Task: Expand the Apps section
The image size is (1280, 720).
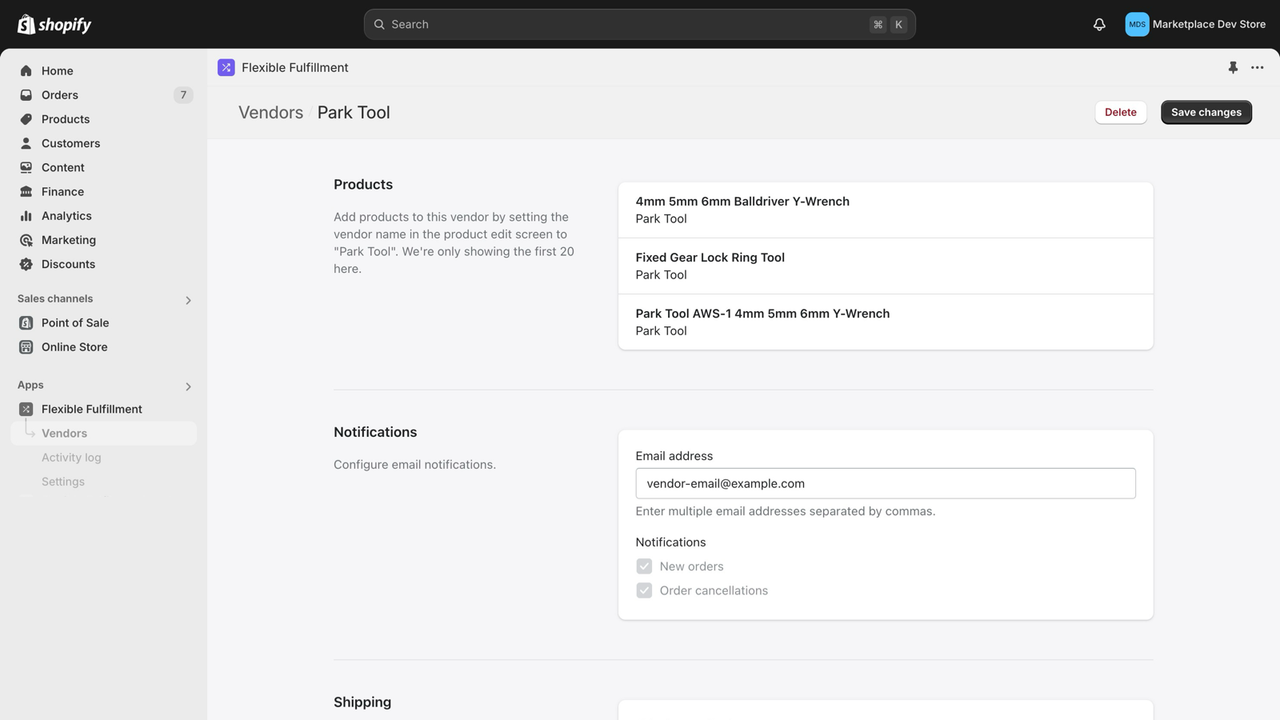Action: coord(188,386)
